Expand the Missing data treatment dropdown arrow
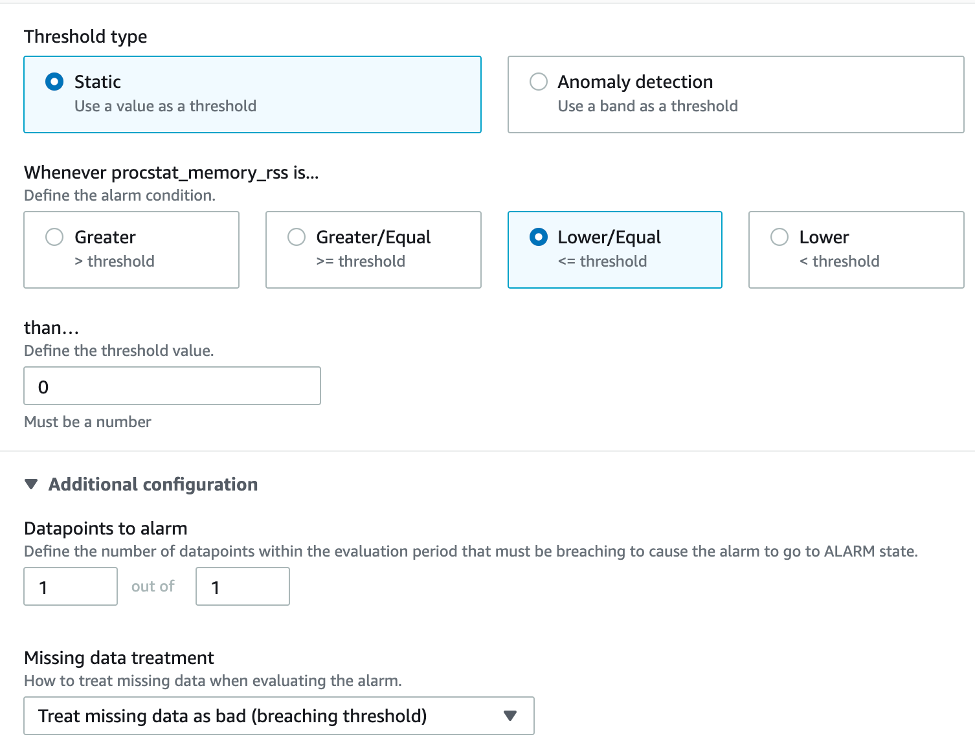The width and height of the screenshot is (977, 752). [509, 716]
